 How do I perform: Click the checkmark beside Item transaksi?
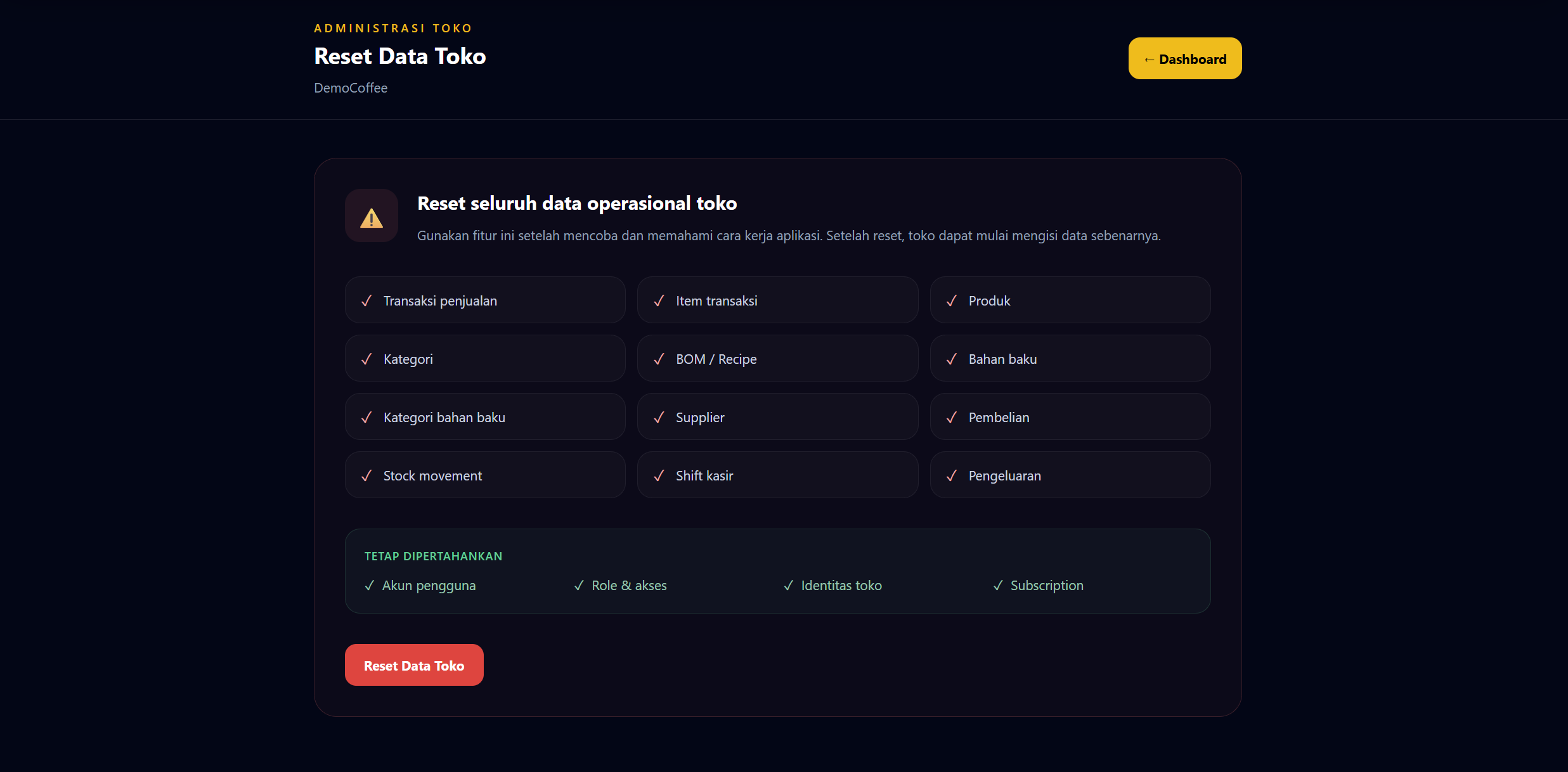pyautogui.click(x=659, y=300)
